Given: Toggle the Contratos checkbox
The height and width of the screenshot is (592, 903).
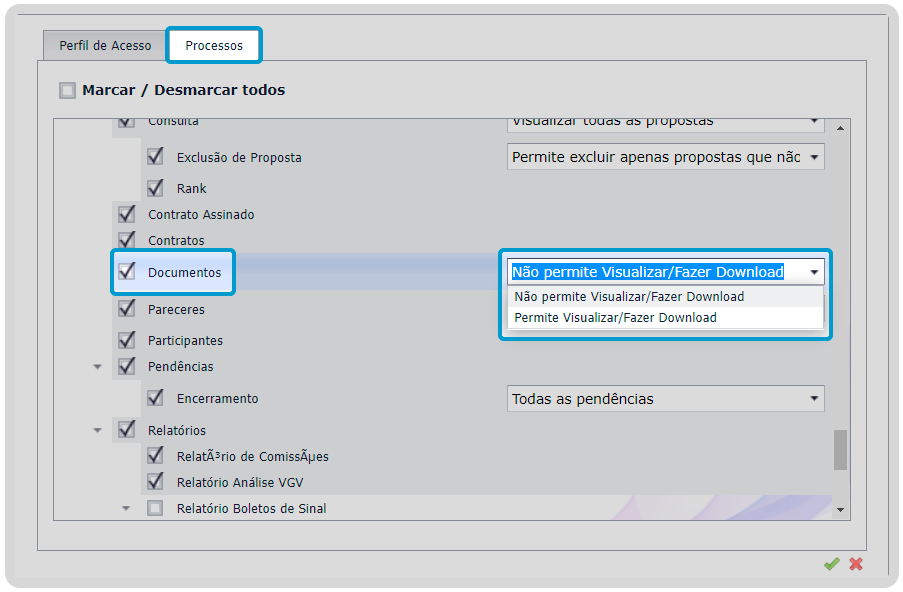Looking at the screenshot, I should pyautogui.click(x=127, y=240).
